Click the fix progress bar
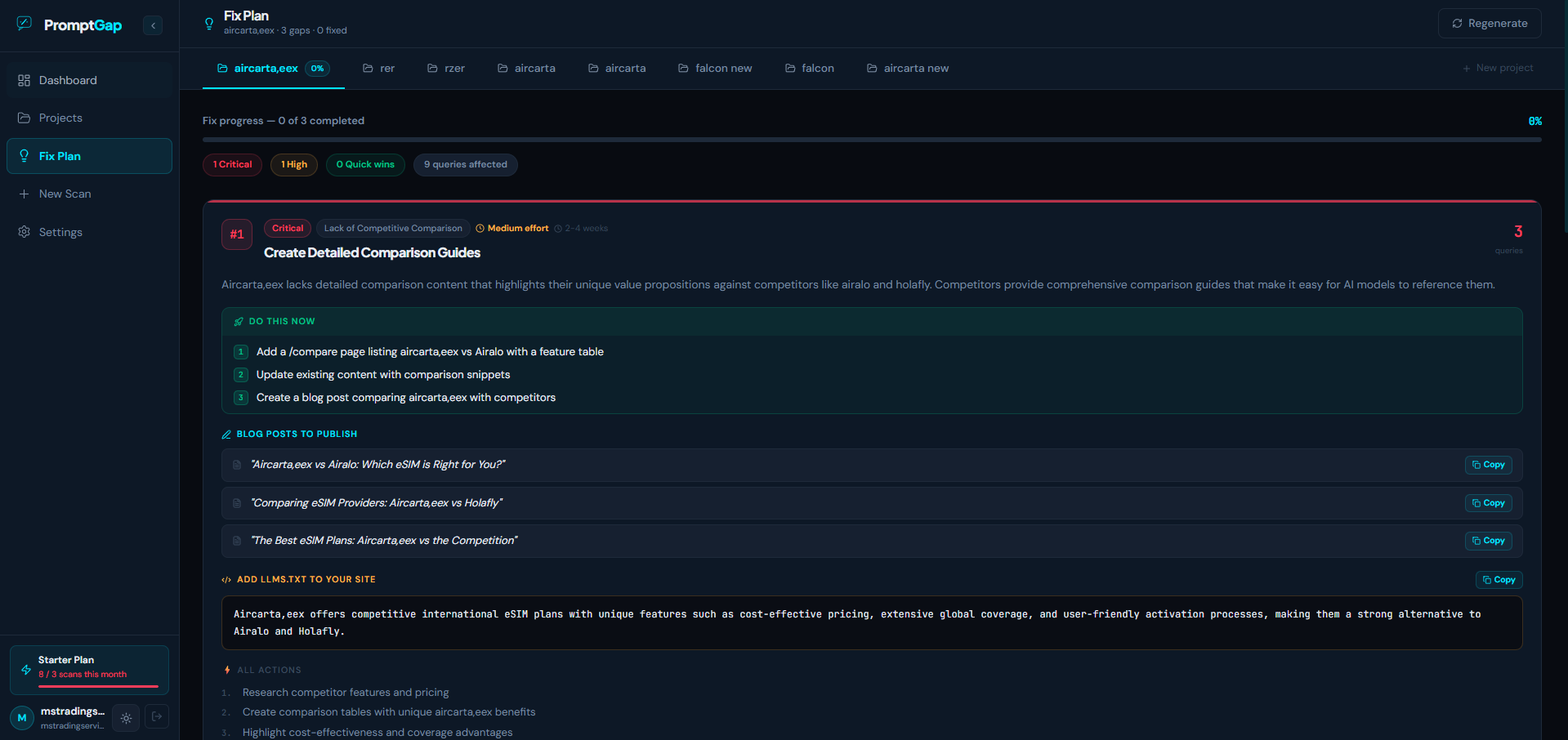This screenshot has width=1568, height=740. [x=872, y=140]
